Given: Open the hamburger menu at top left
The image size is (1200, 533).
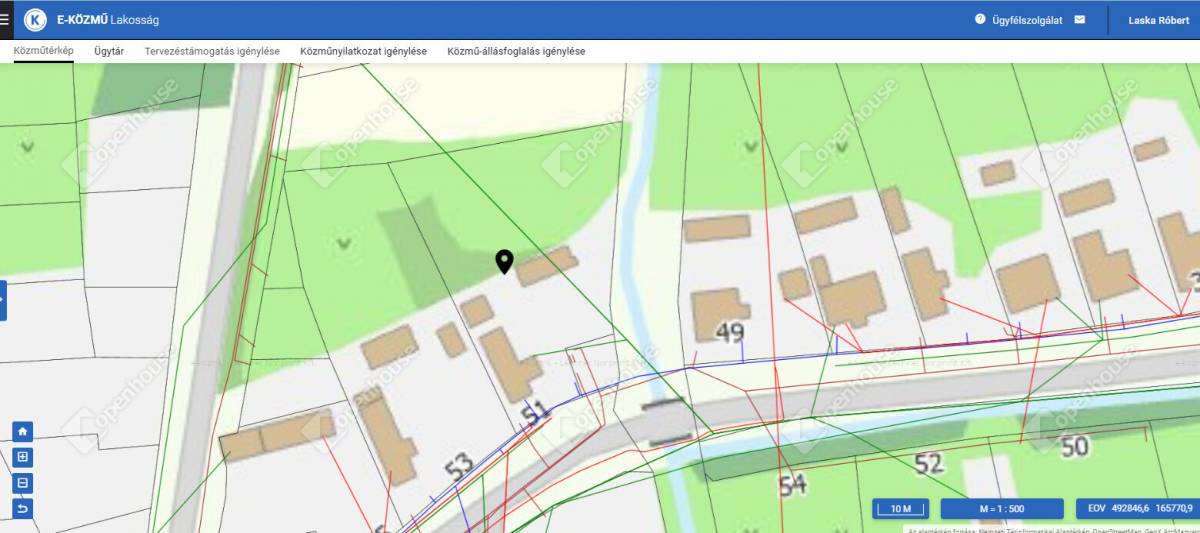Looking at the screenshot, I should (5, 19).
